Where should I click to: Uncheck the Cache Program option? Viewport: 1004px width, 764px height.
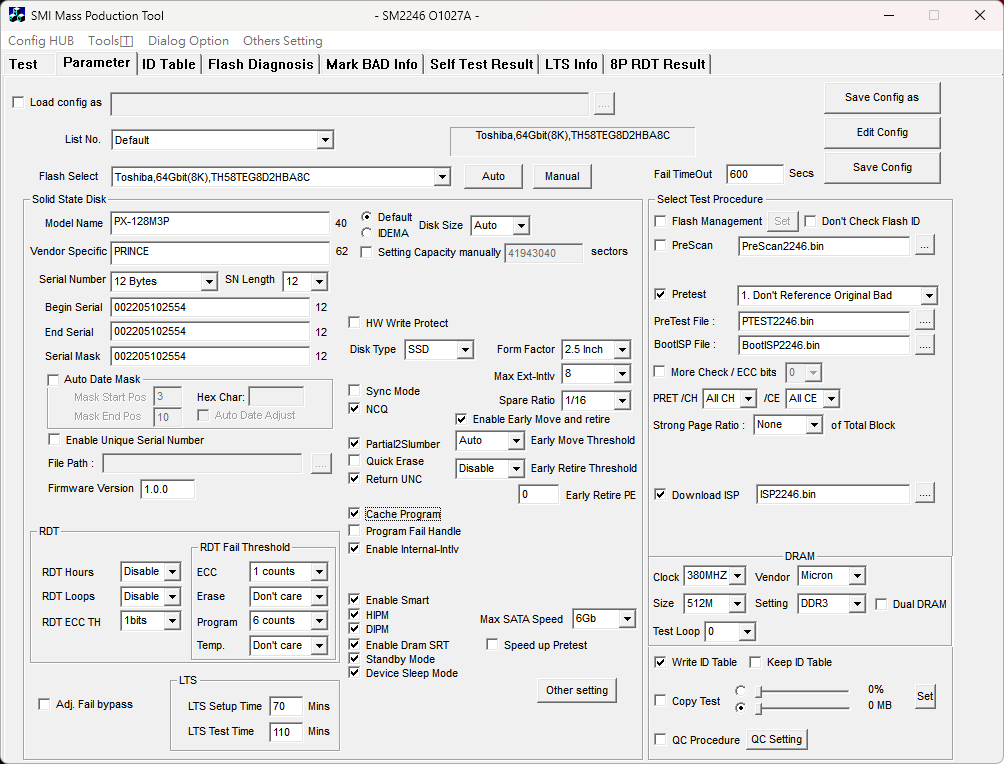pyautogui.click(x=354, y=514)
